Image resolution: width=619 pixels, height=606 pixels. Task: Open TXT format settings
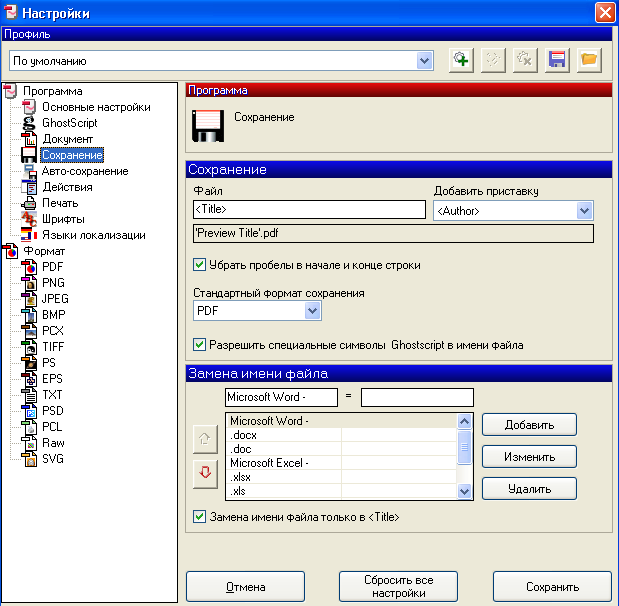(52, 395)
